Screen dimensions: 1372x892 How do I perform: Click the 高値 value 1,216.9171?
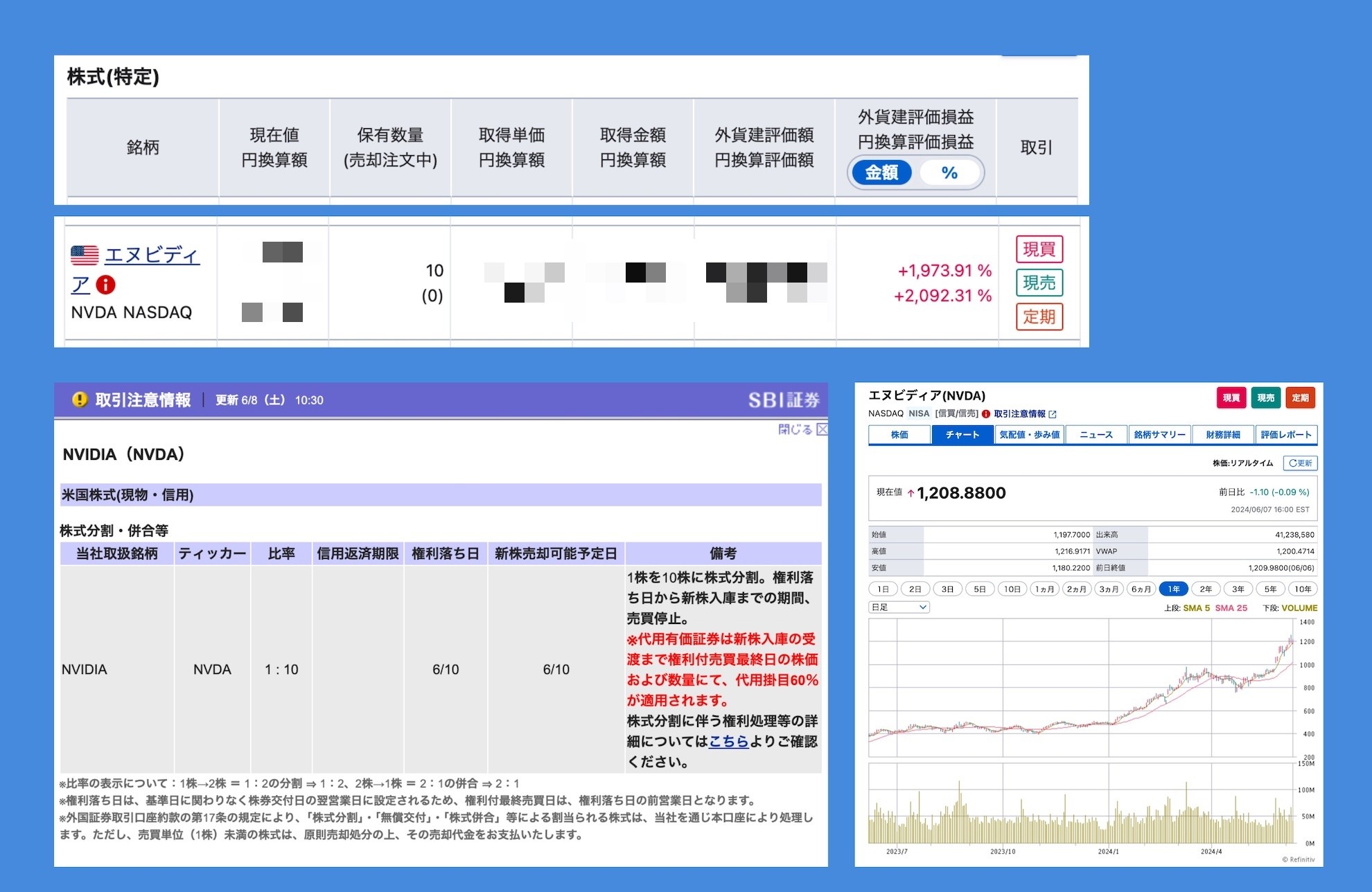pyautogui.click(x=1071, y=551)
